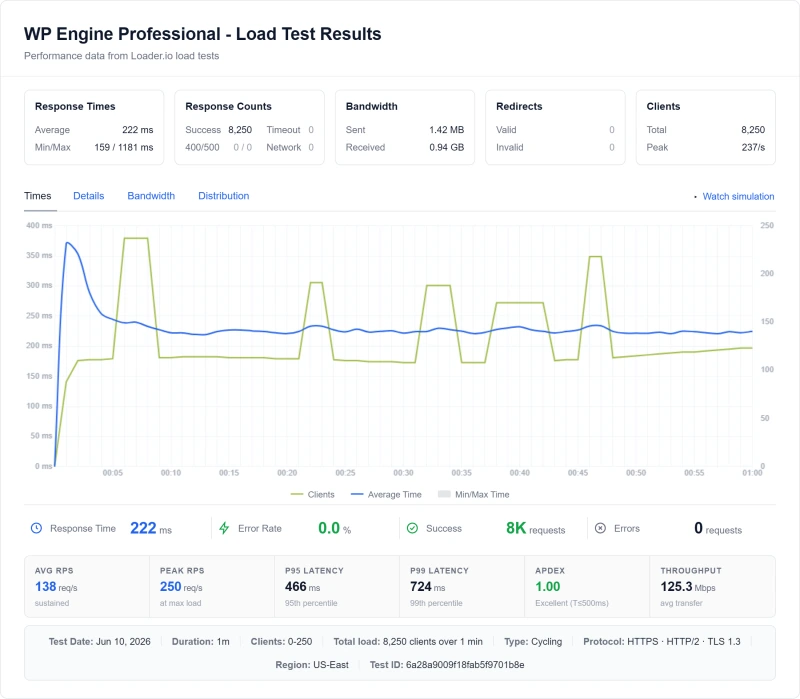Click the Response Times card heading
800x699 pixels.
coord(75,106)
